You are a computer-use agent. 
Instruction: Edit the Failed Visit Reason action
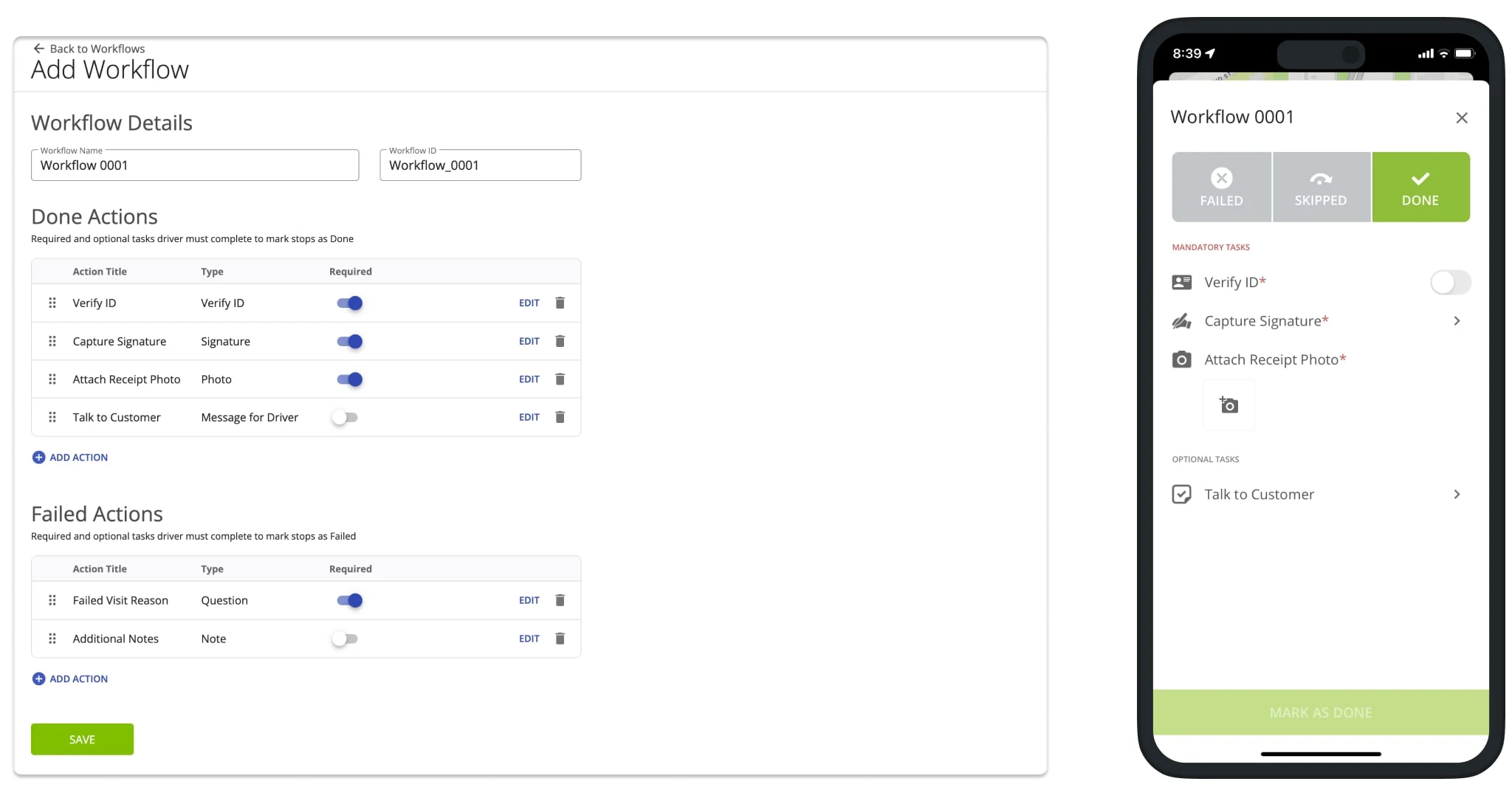[529, 600]
